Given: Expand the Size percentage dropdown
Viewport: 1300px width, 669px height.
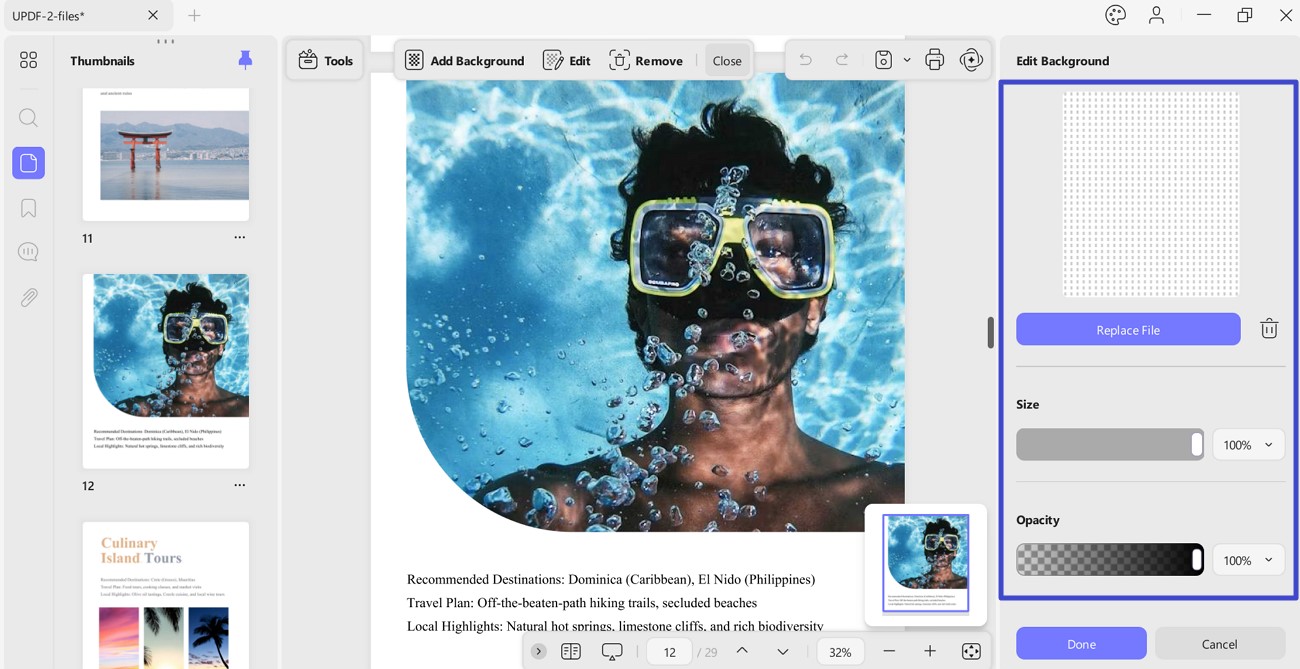Looking at the screenshot, I should tap(1248, 445).
